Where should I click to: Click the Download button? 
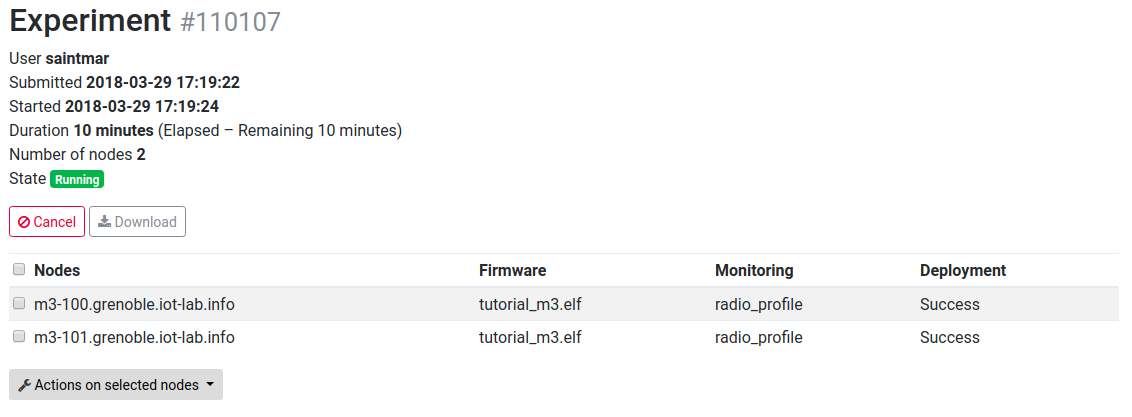tap(137, 221)
